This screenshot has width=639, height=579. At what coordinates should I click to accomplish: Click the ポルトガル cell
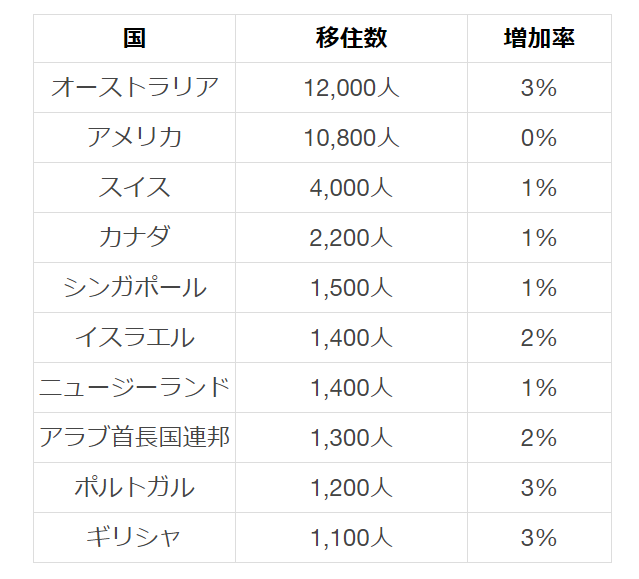click(x=135, y=488)
